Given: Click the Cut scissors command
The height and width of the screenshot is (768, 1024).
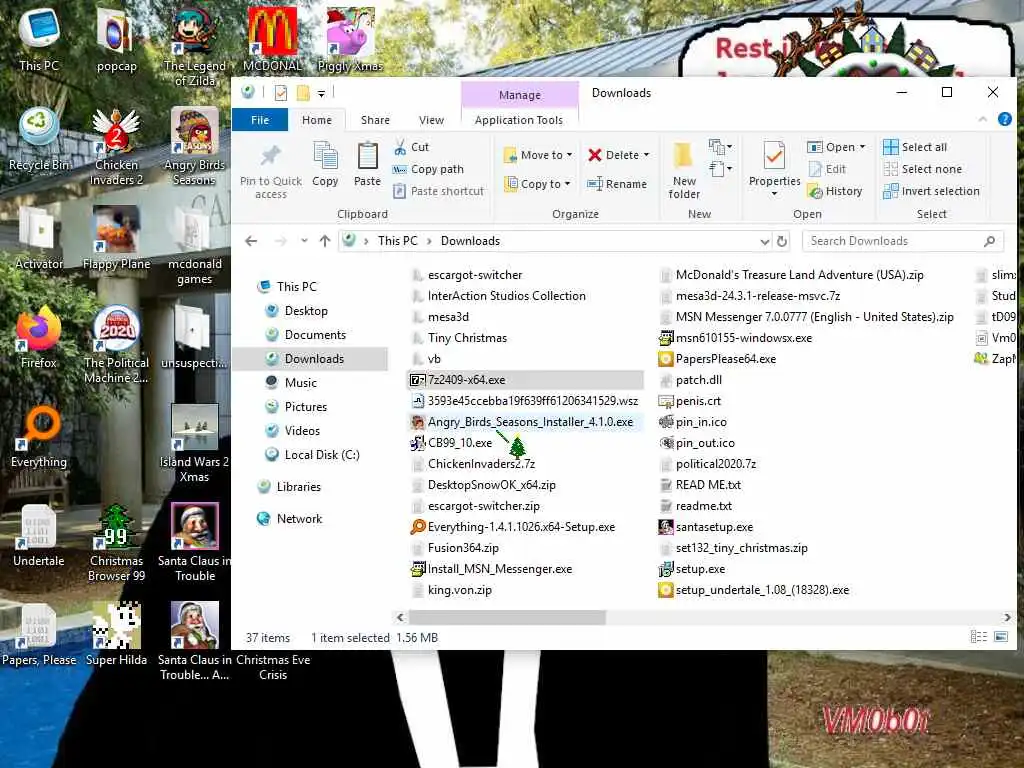Looking at the screenshot, I should click(x=411, y=147).
